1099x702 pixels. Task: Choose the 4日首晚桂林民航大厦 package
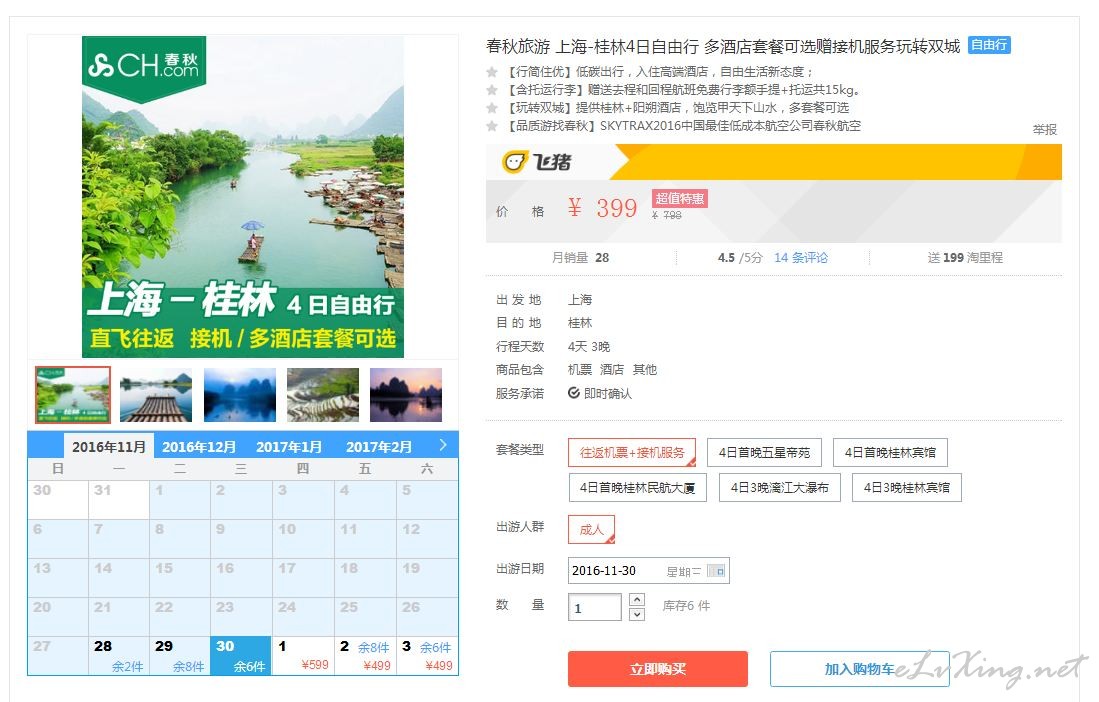click(637, 488)
